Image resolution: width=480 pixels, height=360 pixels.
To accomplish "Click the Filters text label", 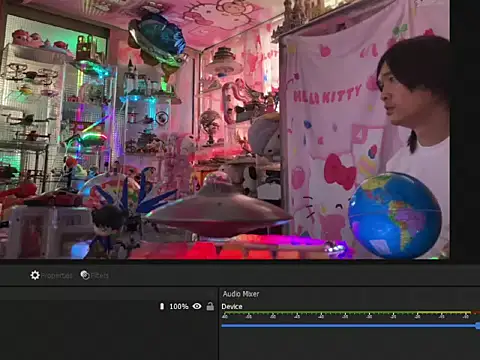I will click(x=100, y=276).
